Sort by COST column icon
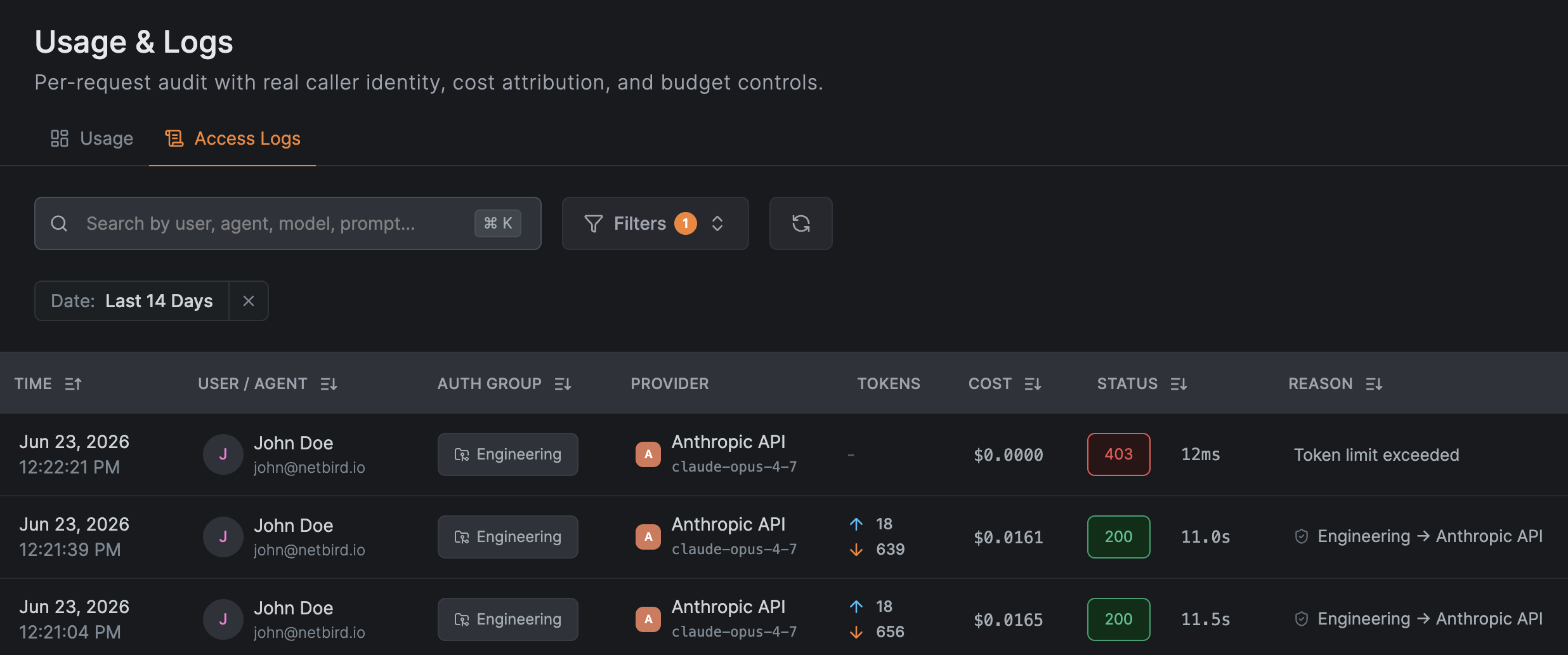The image size is (1568, 655). 1033,384
